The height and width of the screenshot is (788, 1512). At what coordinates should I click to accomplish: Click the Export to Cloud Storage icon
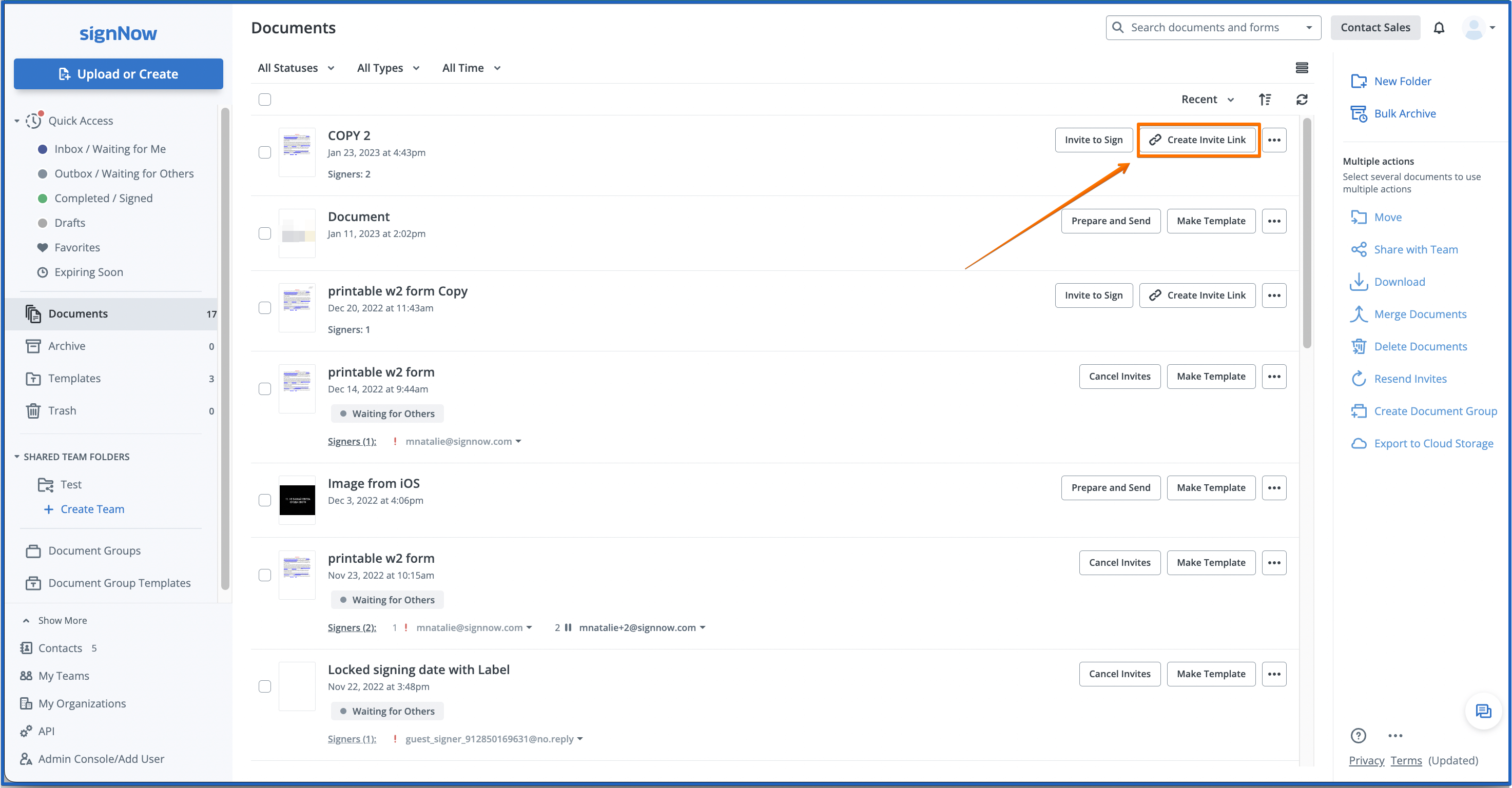tap(1358, 444)
